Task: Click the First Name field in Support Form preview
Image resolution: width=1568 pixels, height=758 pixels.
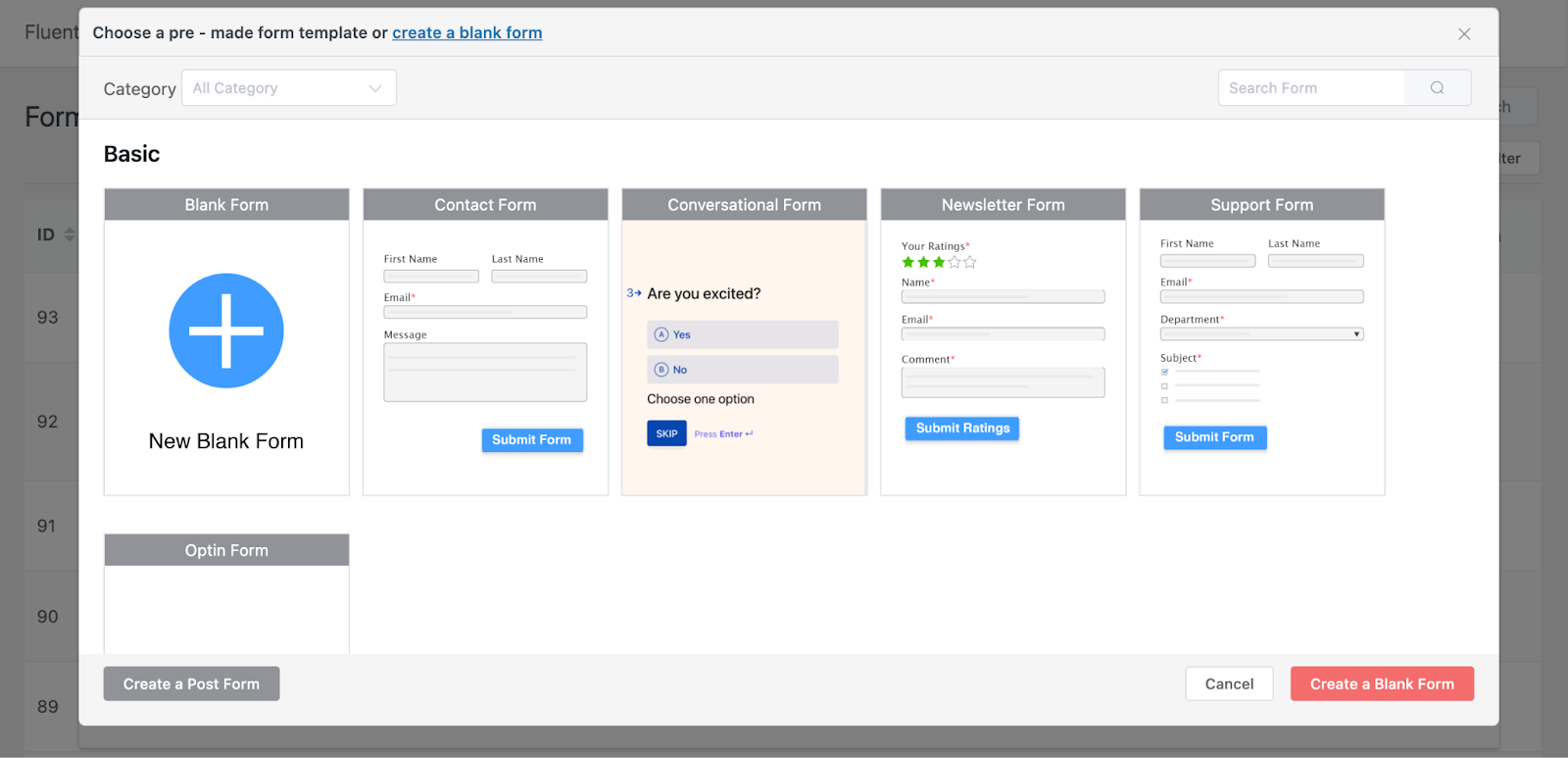Action: 1208,261
